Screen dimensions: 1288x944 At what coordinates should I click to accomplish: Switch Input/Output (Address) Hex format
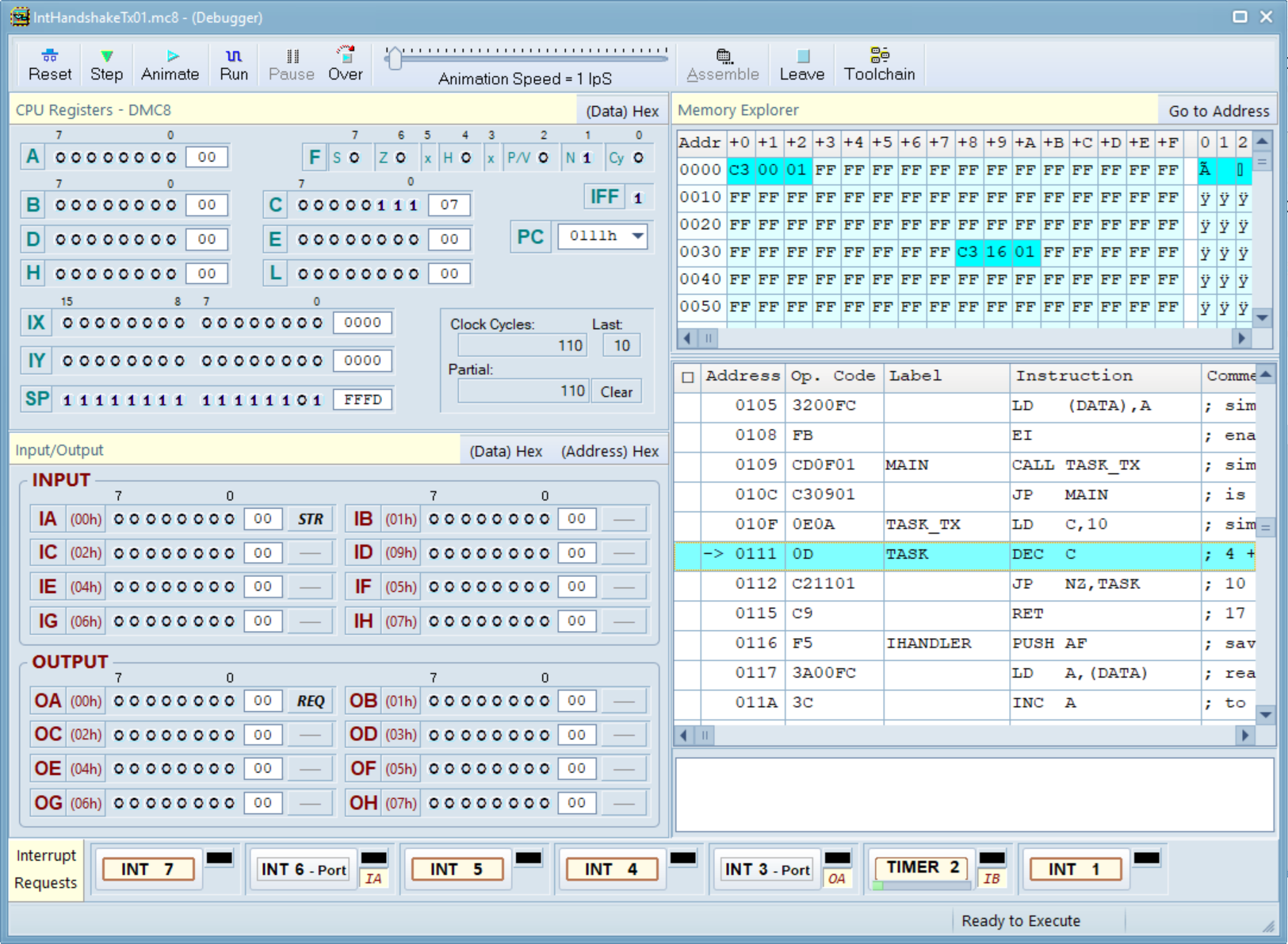pyautogui.click(x=610, y=451)
